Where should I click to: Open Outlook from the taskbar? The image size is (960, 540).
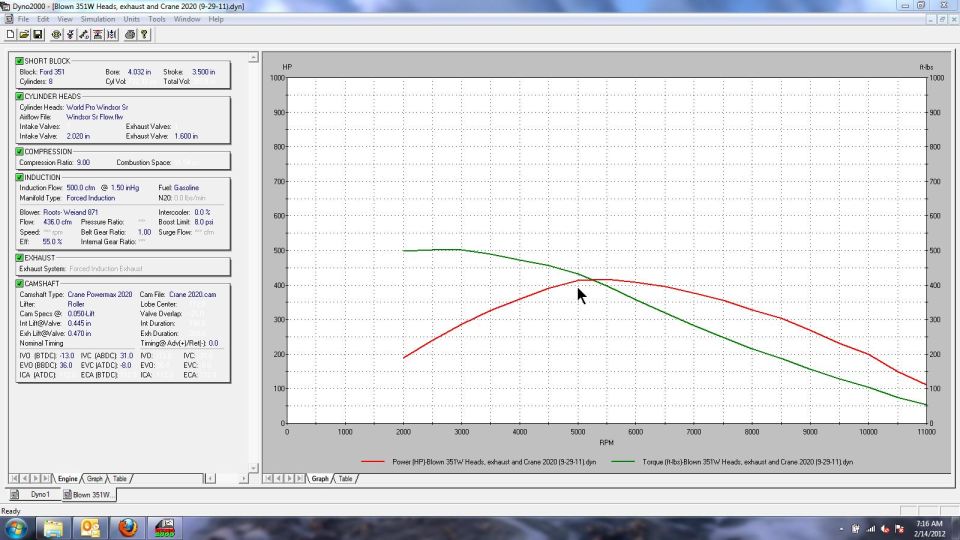pos(90,528)
